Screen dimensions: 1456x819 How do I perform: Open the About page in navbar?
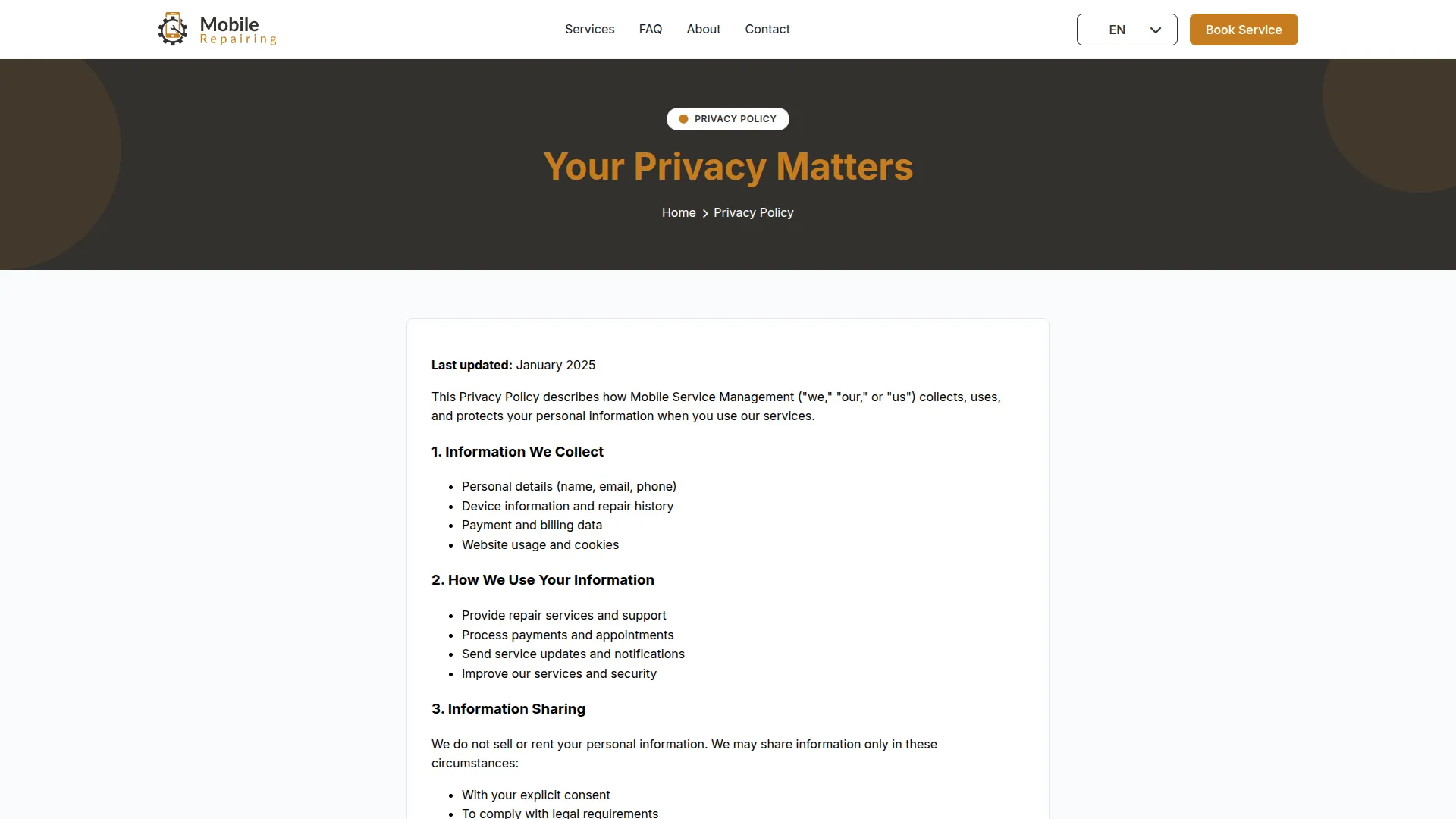pos(703,30)
